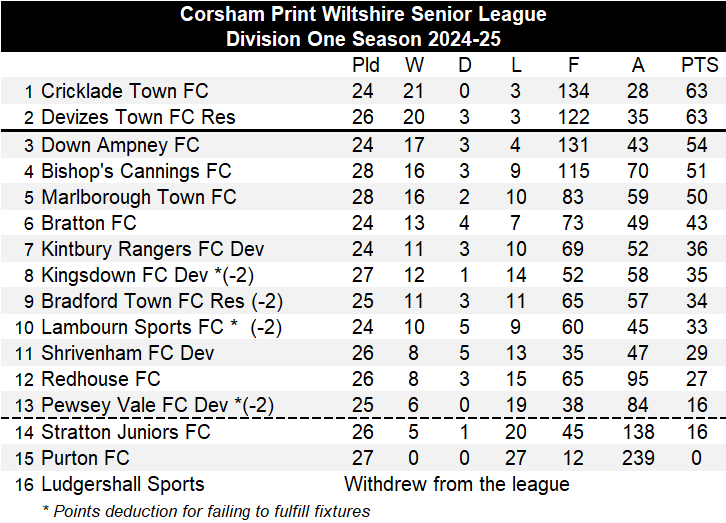726x523 pixels.
Task: Click the points deduction footnote text
Action: [206, 511]
